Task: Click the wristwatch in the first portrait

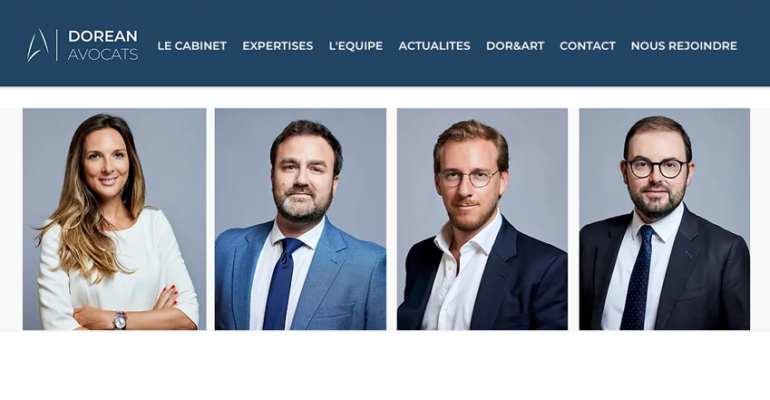Action: tap(119, 320)
